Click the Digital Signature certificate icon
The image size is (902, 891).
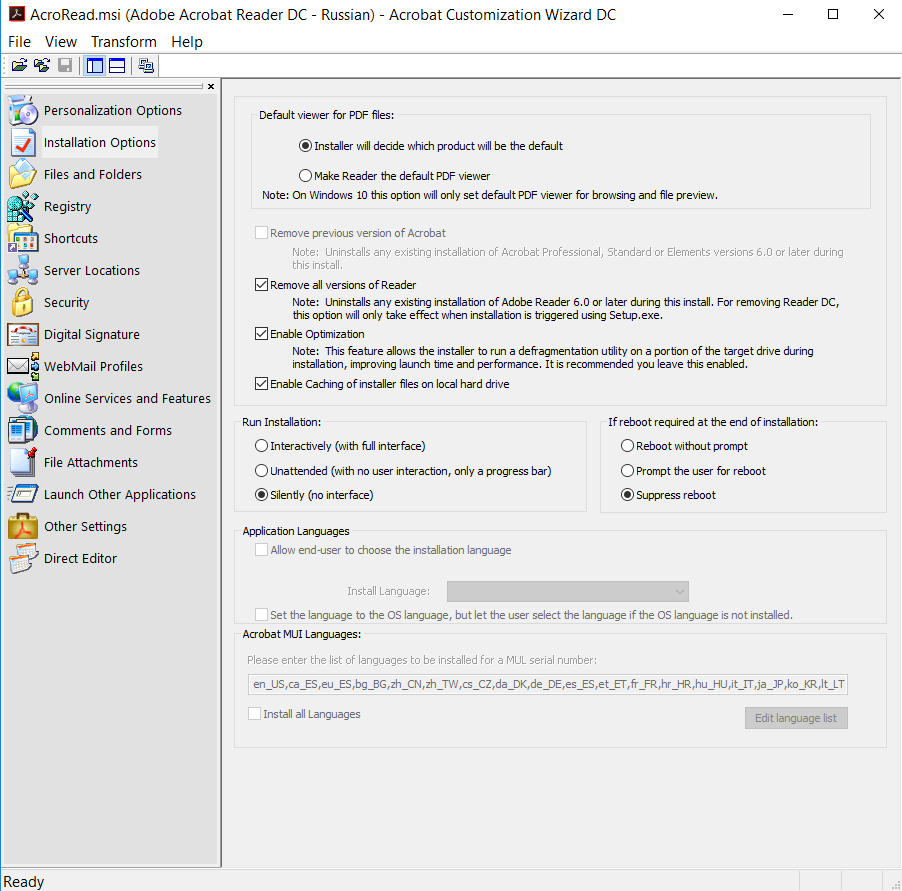(x=23, y=334)
